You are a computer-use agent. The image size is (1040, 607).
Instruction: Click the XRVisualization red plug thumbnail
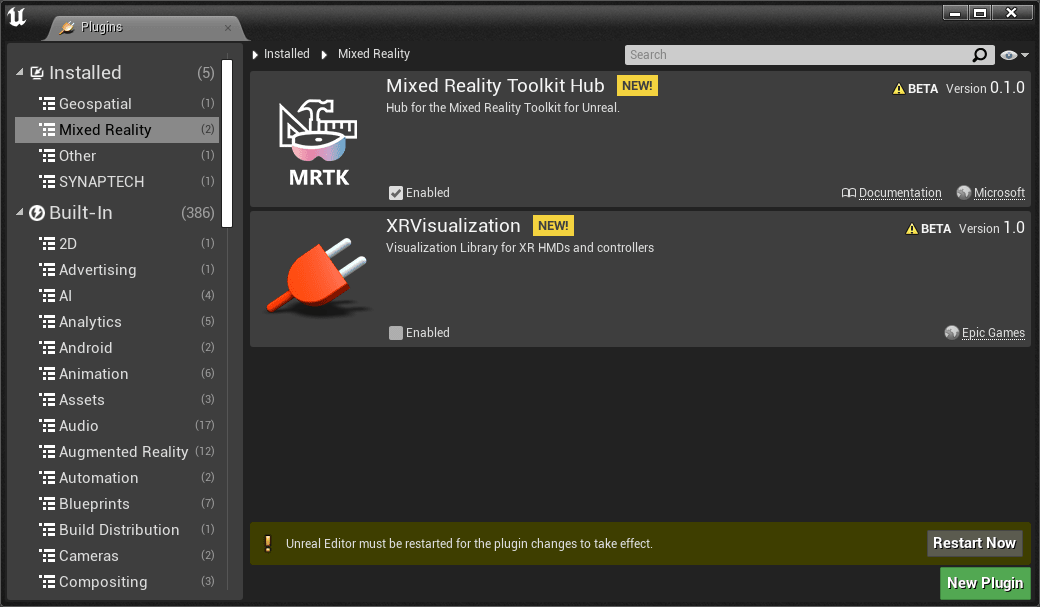[318, 277]
